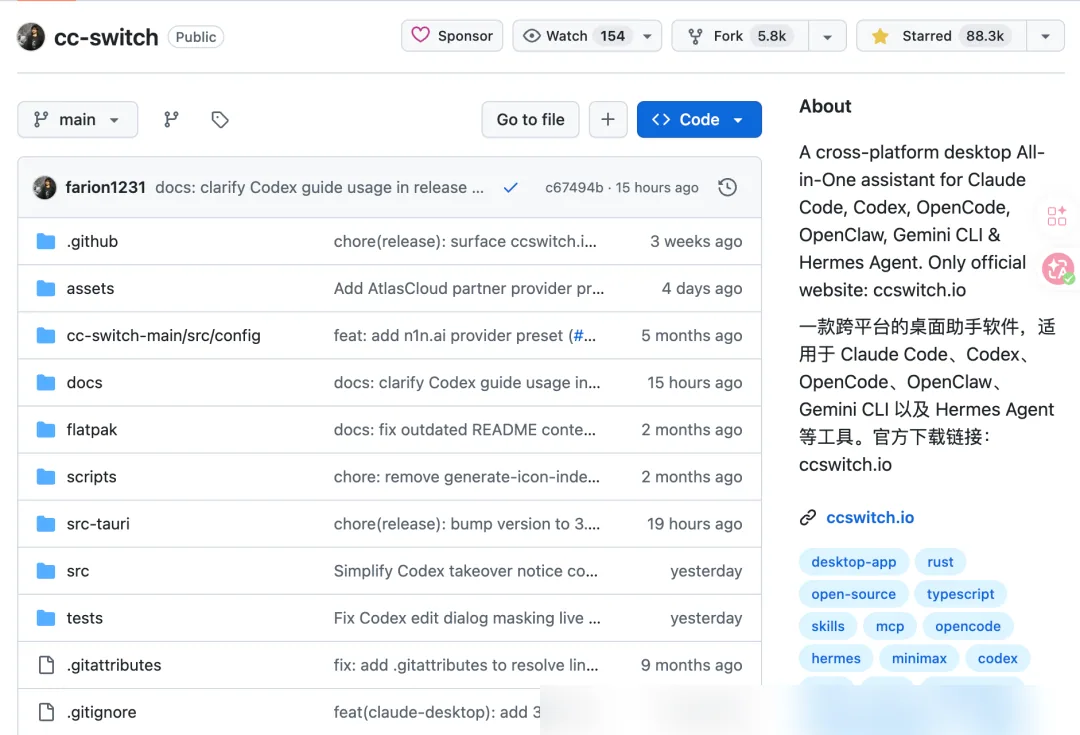Open the branches view icon
1080x735 pixels.
pyautogui.click(x=171, y=120)
